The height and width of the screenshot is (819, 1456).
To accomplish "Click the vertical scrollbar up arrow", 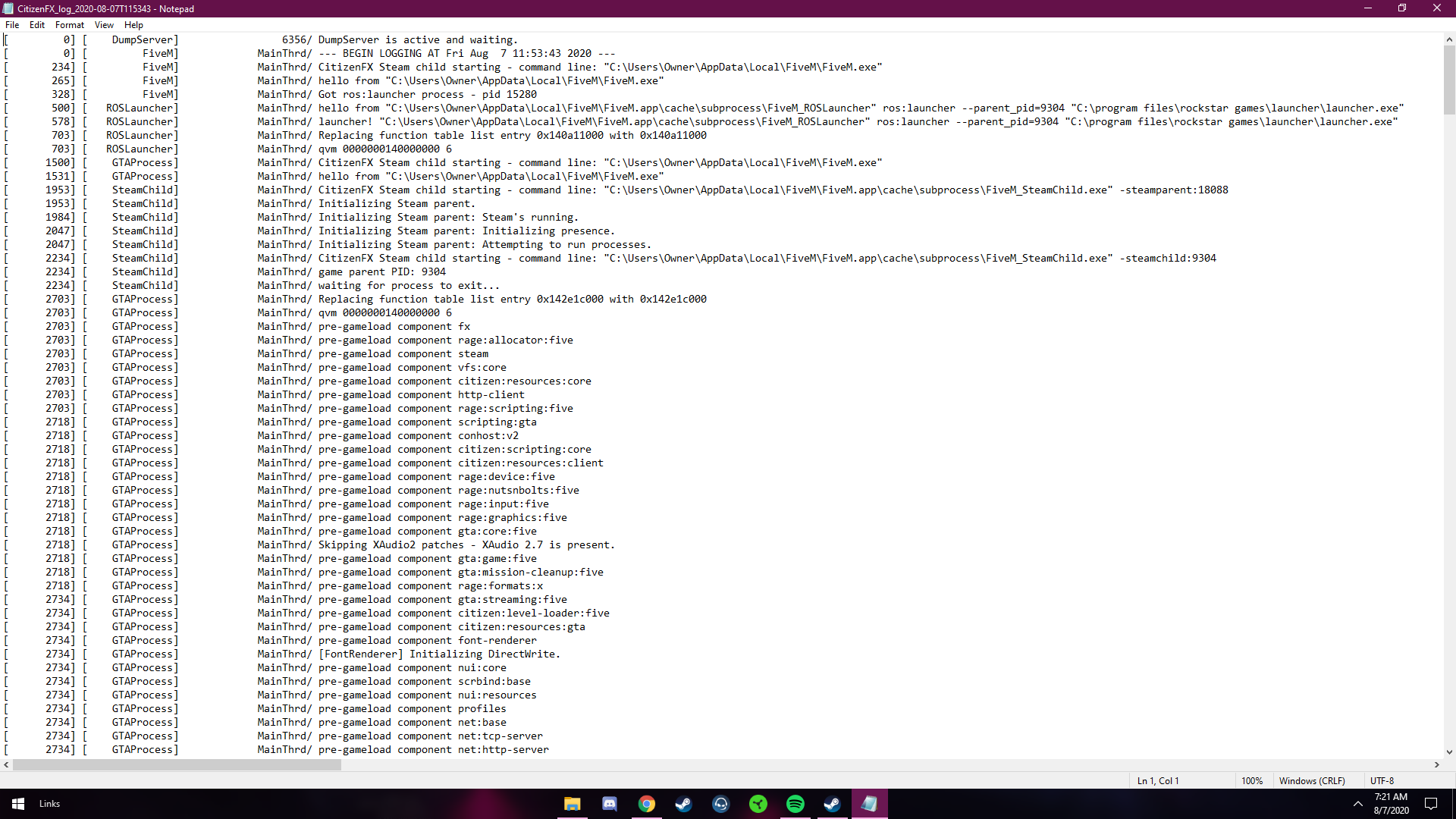I will click(x=1449, y=39).
